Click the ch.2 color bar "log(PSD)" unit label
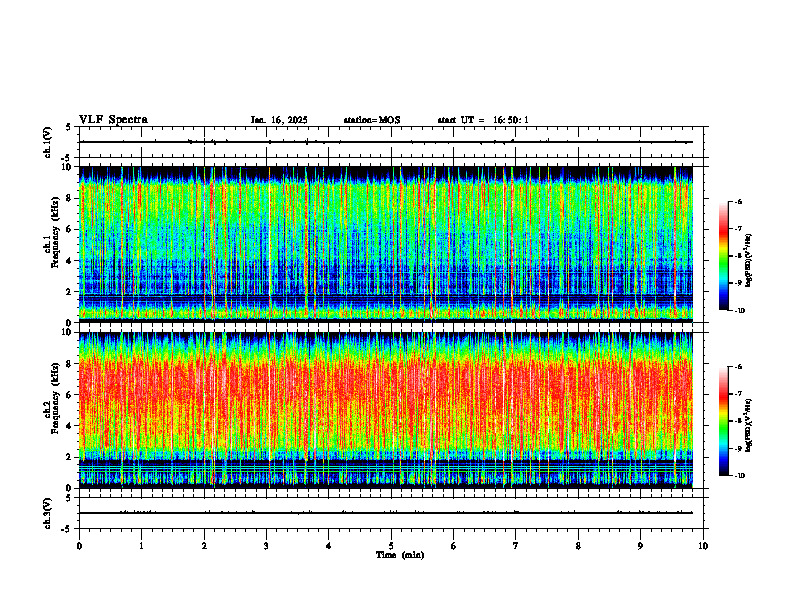The height and width of the screenshot is (612, 792). click(x=749, y=426)
